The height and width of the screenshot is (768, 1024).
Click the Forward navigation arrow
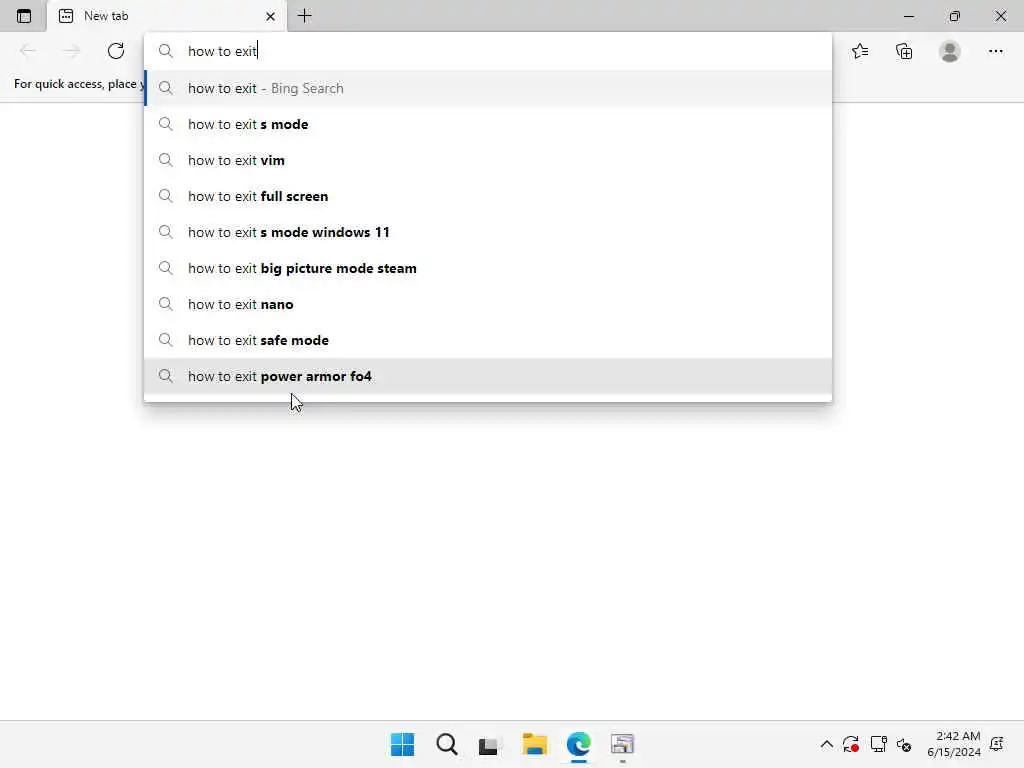point(72,51)
